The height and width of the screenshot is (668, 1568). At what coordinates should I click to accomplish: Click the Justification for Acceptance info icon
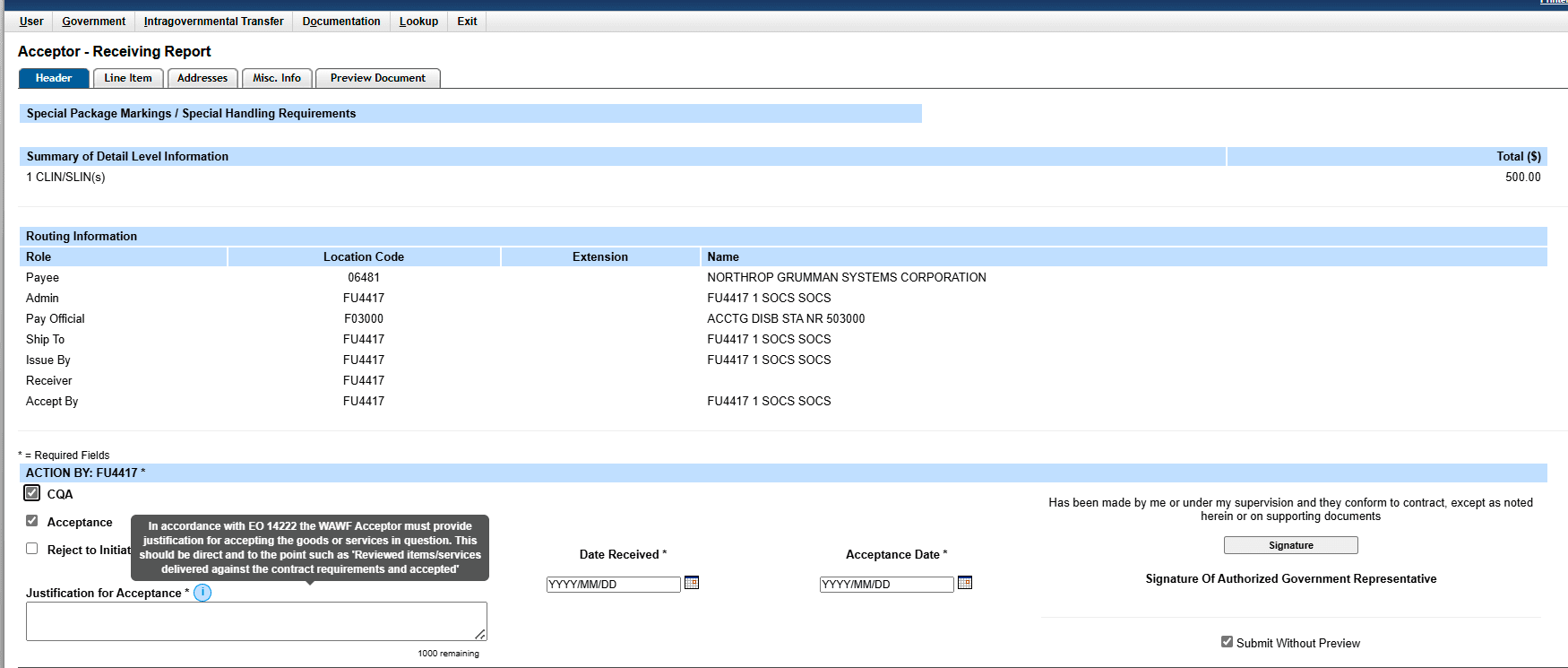pyautogui.click(x=202, y=593)
